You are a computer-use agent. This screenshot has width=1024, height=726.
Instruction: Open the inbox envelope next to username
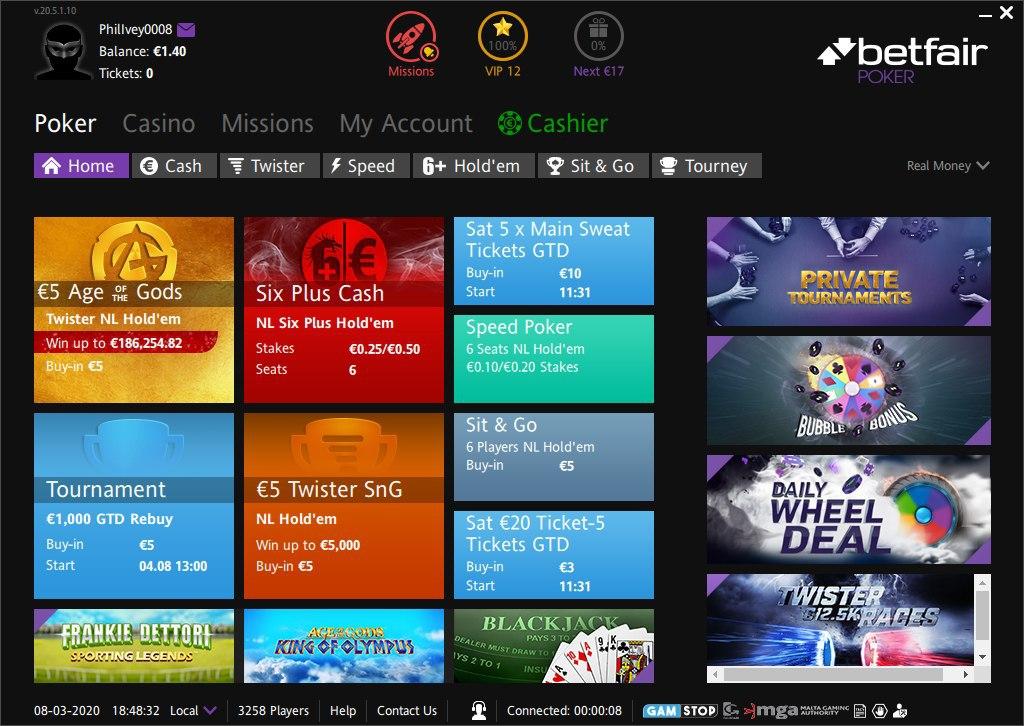tap(186, 30)
